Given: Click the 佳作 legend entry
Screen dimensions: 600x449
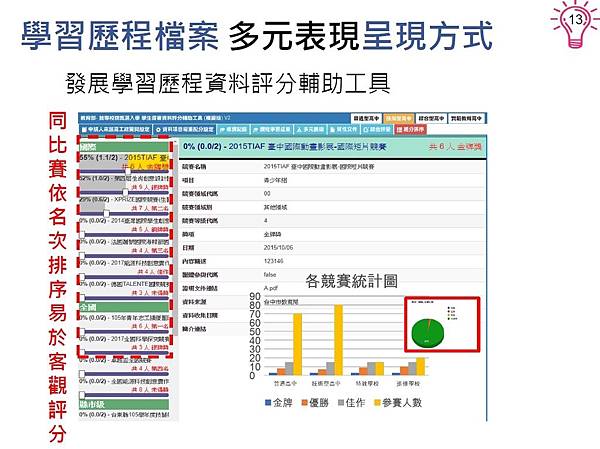Looking at the screenshot, I should click(x=351, y=403).
